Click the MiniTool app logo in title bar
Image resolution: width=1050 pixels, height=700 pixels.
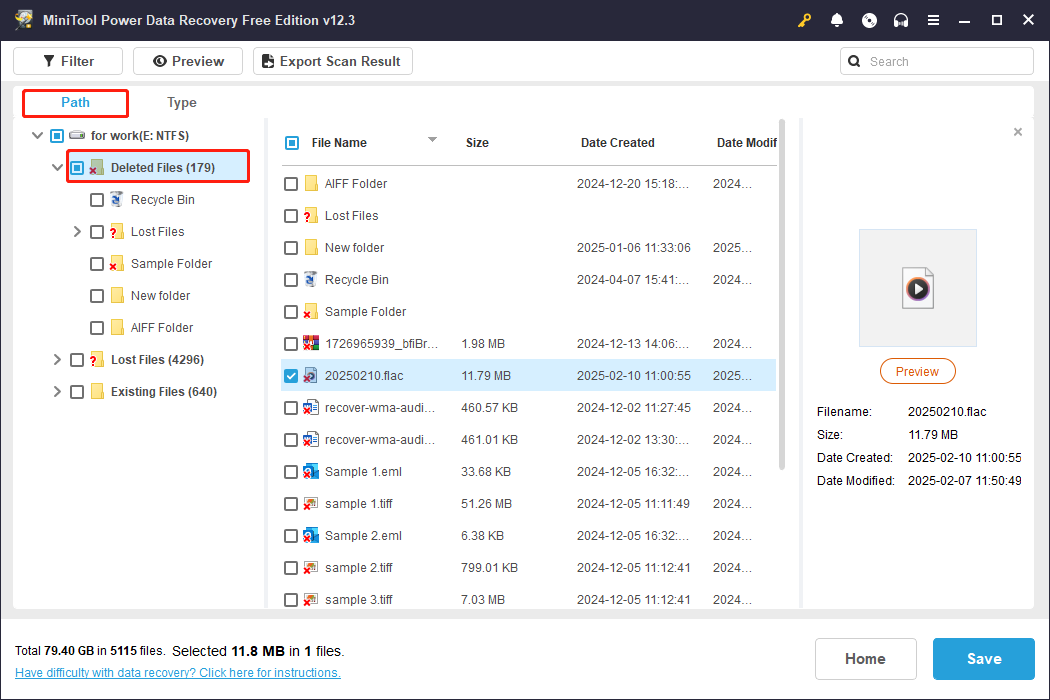pyautogui.click(x=24, y=19)
